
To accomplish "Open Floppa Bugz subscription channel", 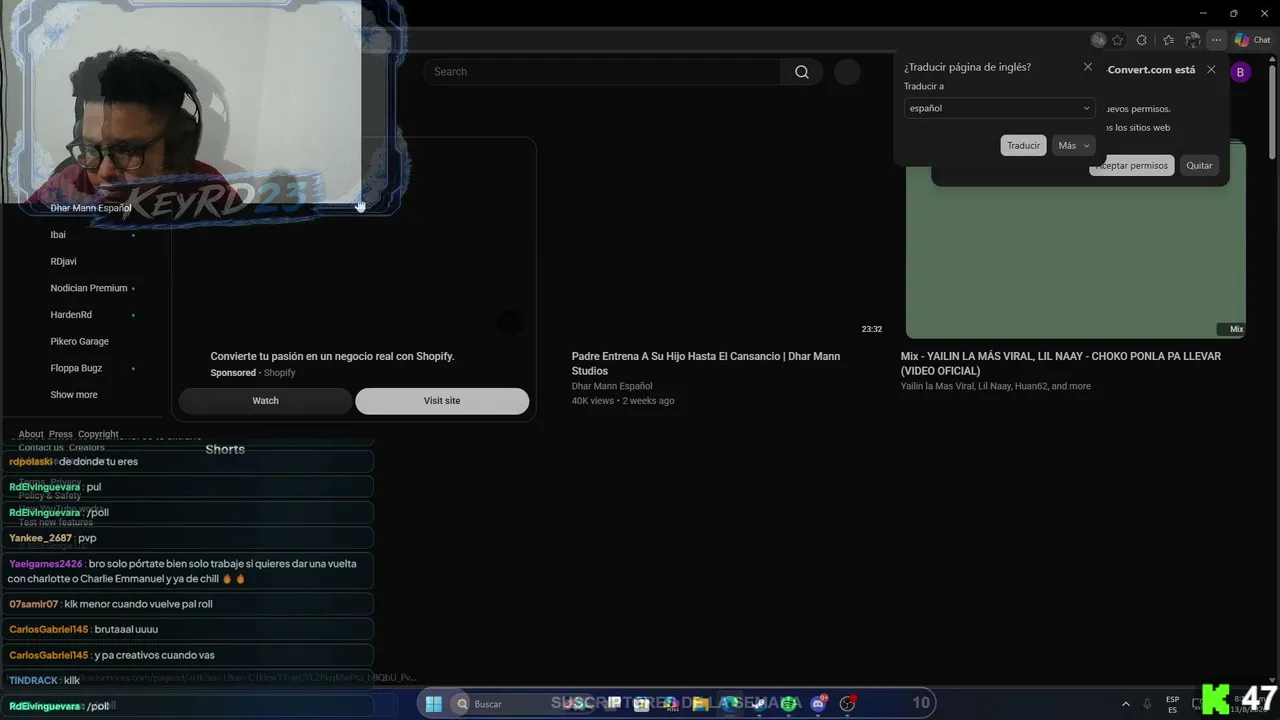I will [76, 368].
